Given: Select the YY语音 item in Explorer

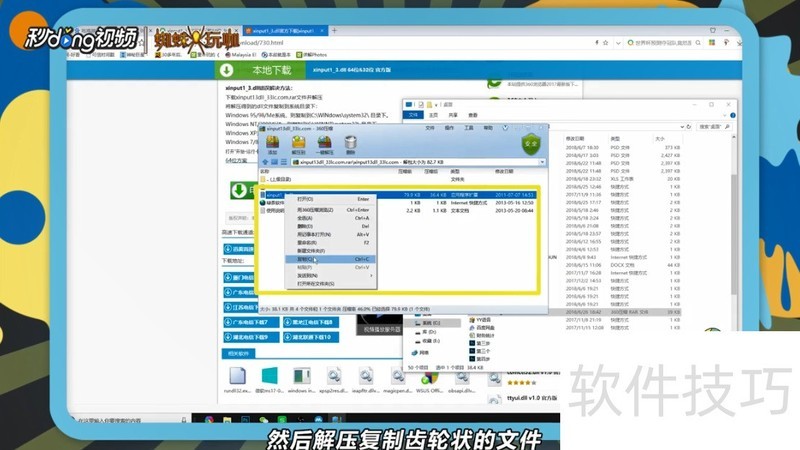Looking at the screenshot, I should (480, 320).
